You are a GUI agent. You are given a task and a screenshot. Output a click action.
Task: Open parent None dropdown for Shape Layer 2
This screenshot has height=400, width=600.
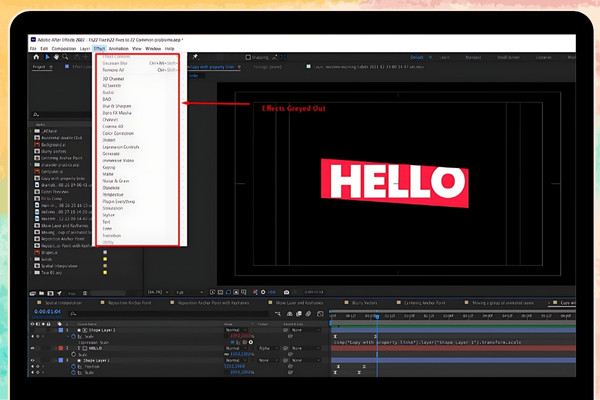coord(305,330)
